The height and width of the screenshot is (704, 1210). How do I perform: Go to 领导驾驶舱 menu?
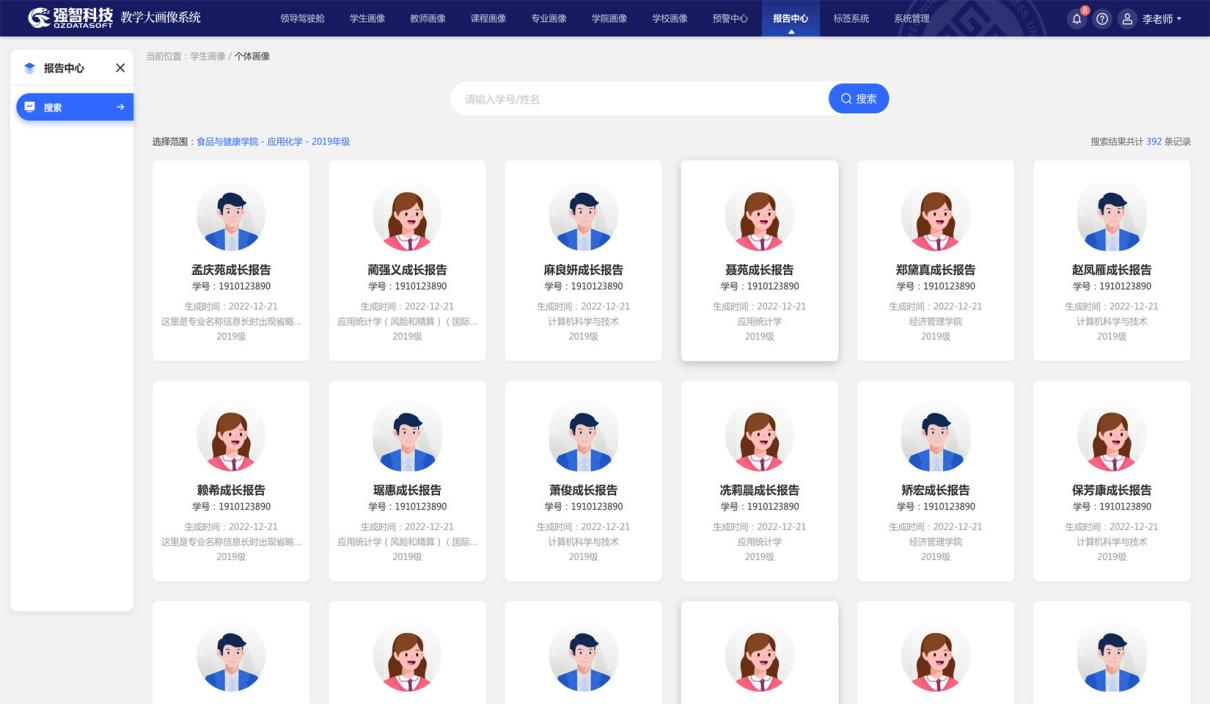(x=302, y=19)
